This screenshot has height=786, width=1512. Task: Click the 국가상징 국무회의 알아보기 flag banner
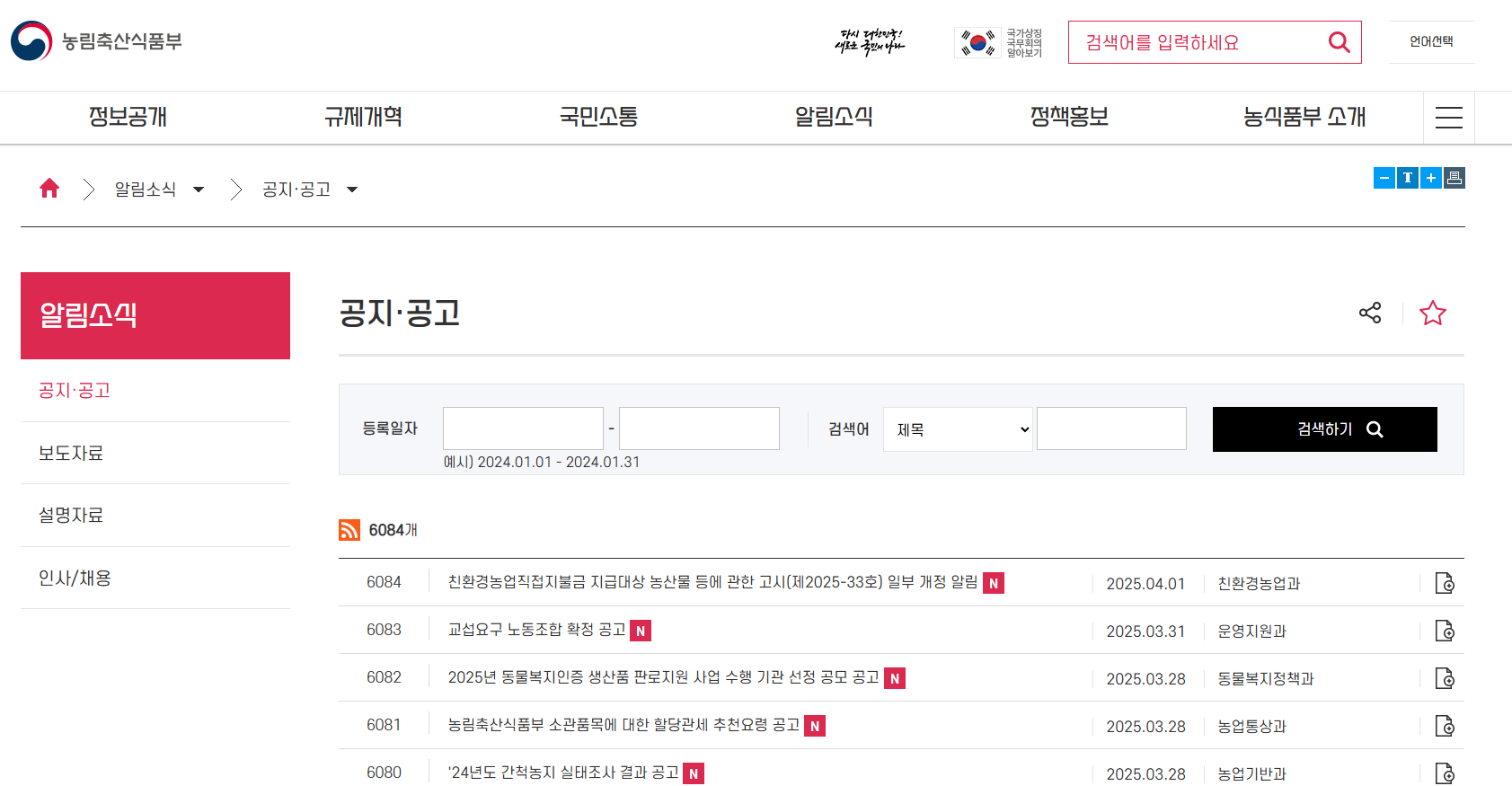point(998,42)
